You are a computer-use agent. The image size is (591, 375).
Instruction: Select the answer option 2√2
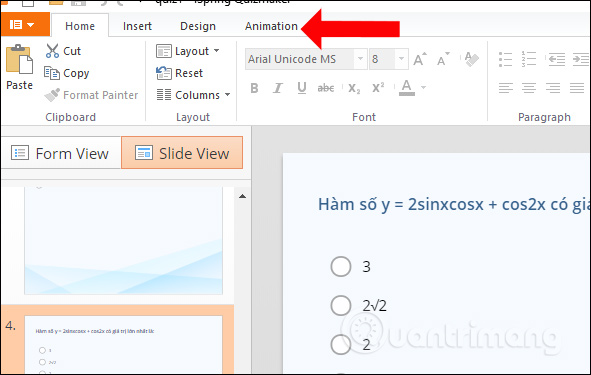pyautogui.click(x=341, y=305)
